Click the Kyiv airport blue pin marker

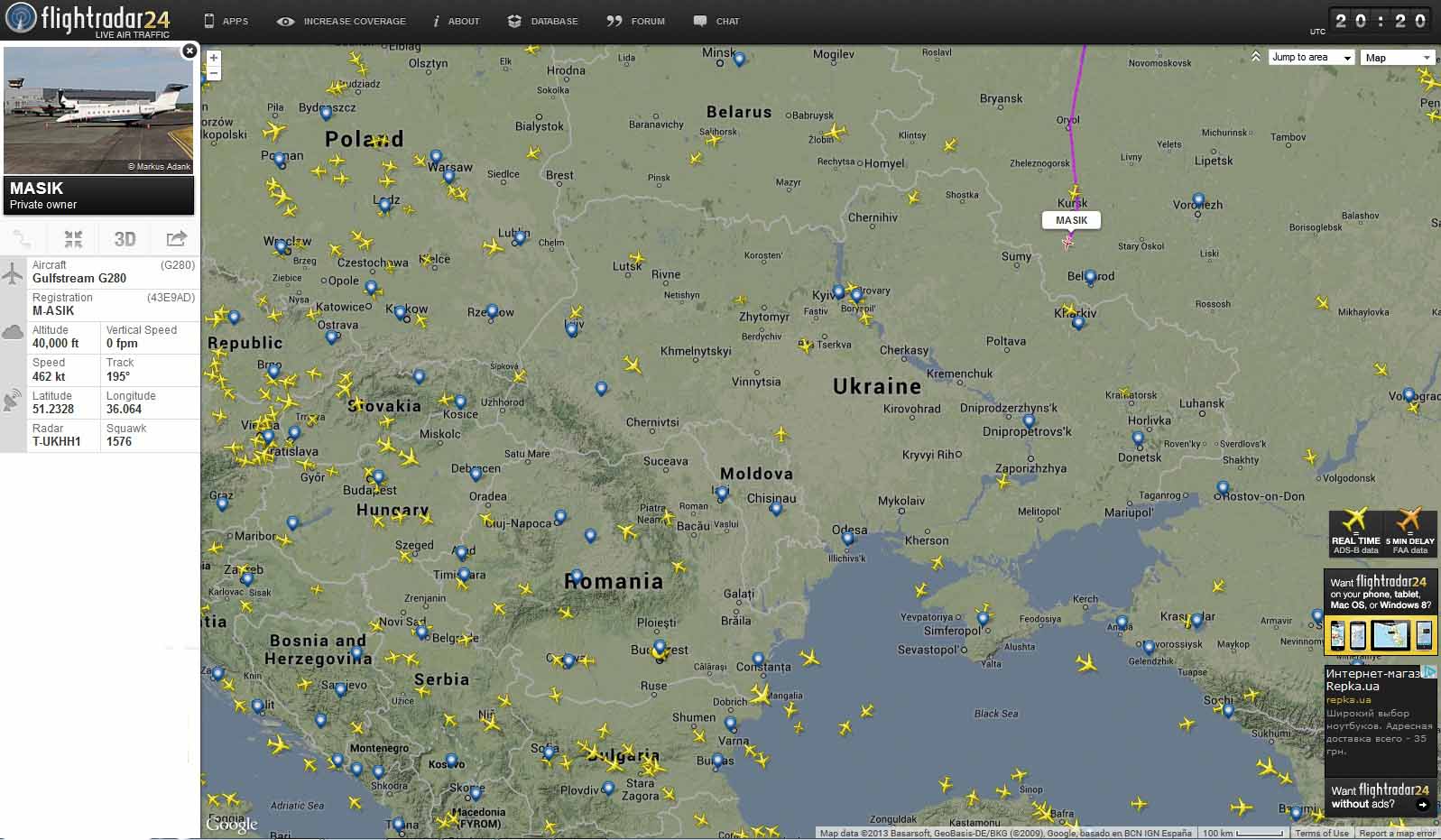point(839,291)
